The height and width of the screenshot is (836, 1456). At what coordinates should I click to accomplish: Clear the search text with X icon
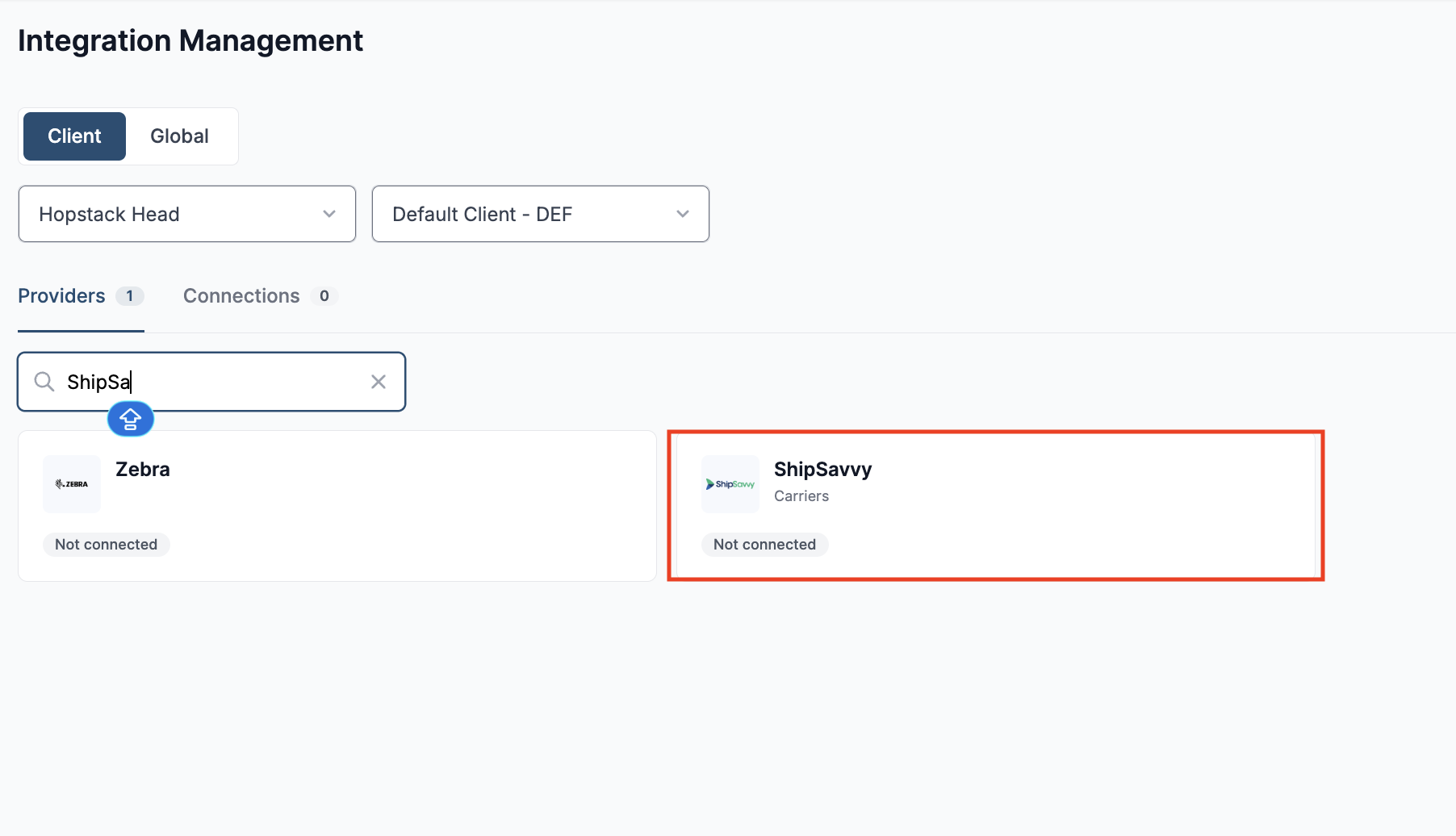coord(379,382)
